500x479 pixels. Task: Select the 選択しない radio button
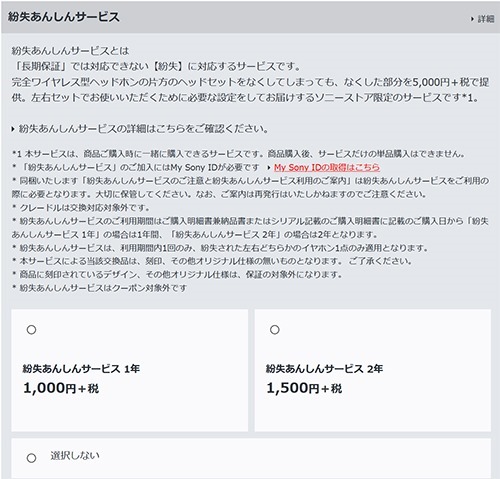31,458
